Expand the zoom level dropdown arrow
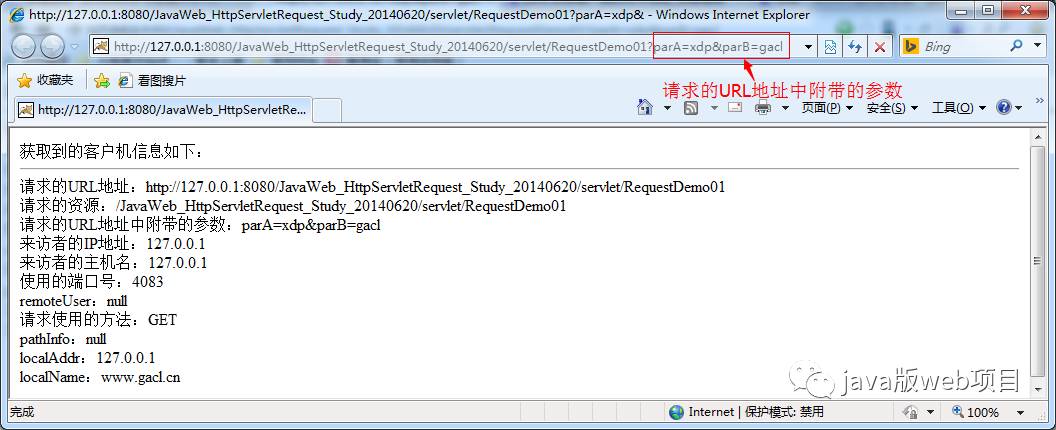 pyautogui.click(x=1020, y=412)
